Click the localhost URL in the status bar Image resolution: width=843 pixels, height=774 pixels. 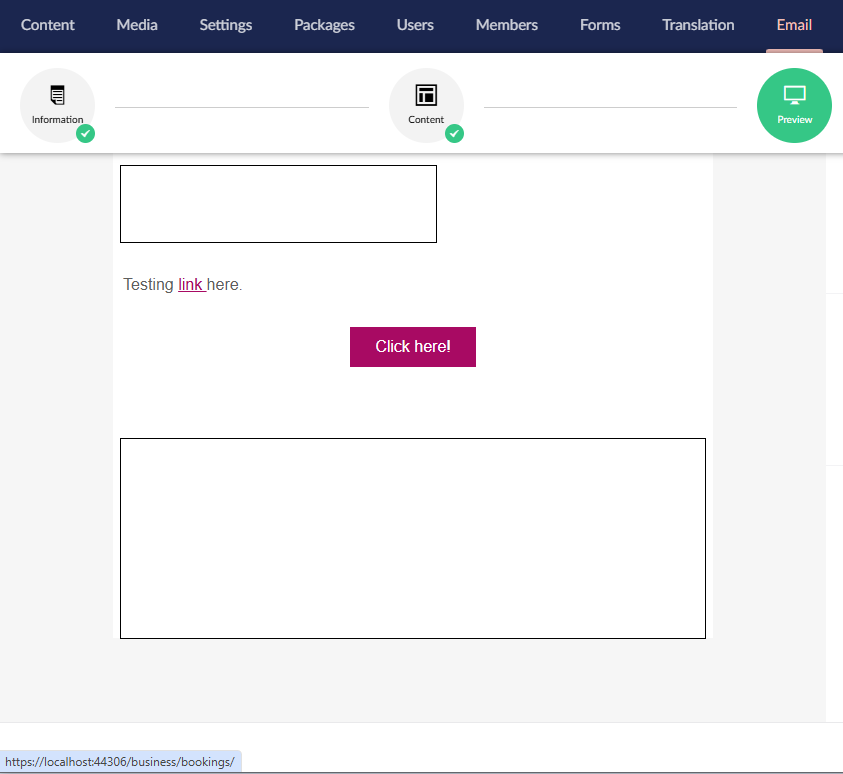pos(120,762)
